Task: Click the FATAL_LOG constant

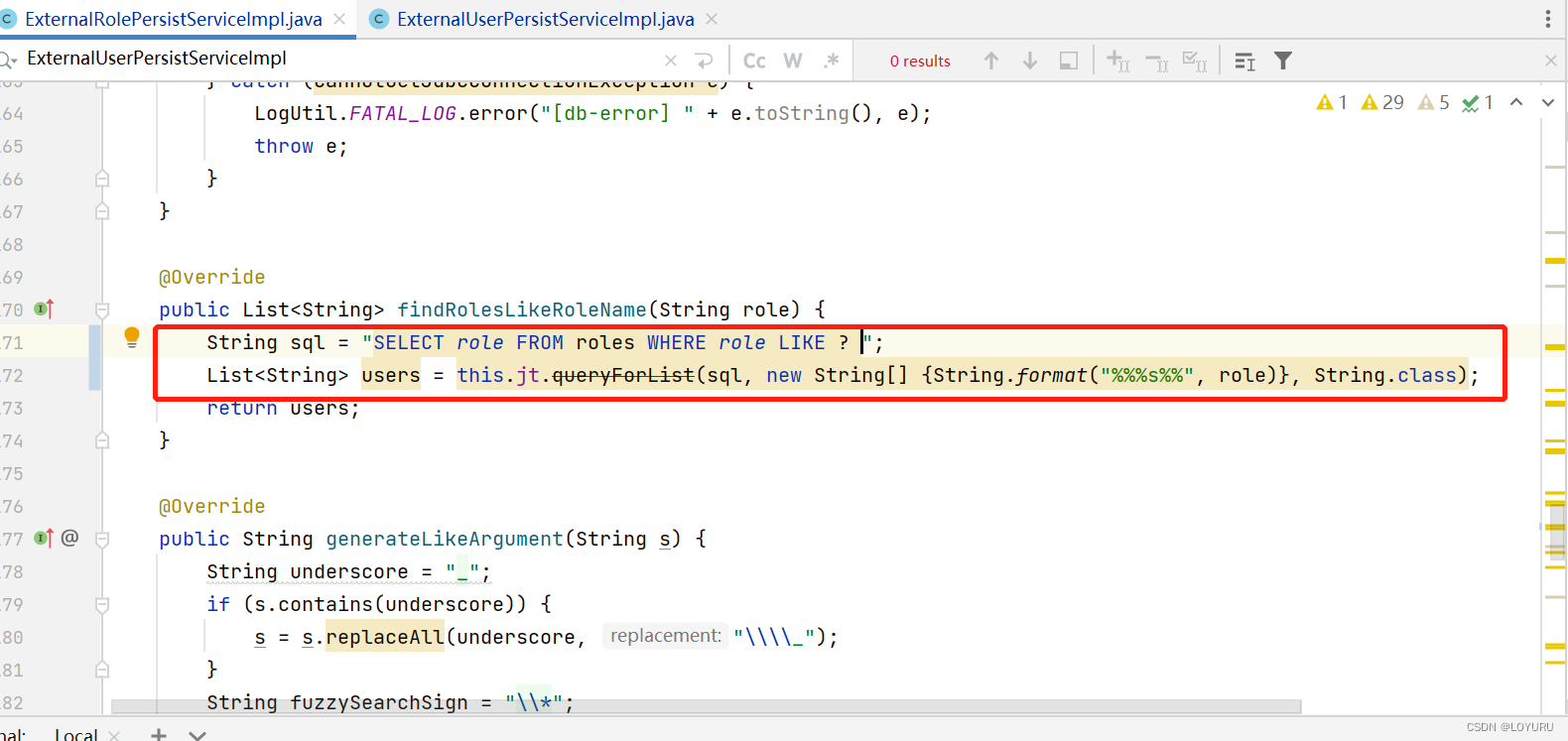Action: pos(403,113)
